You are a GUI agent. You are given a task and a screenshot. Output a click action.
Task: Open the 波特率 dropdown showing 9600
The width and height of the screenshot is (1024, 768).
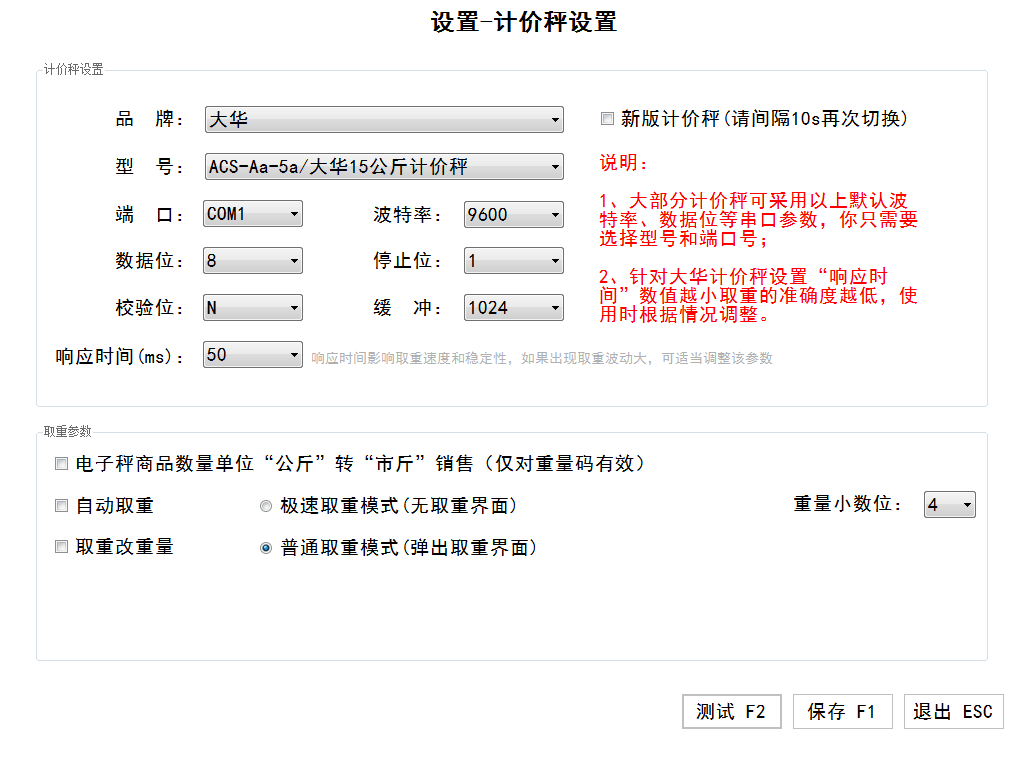click(513, 214)
